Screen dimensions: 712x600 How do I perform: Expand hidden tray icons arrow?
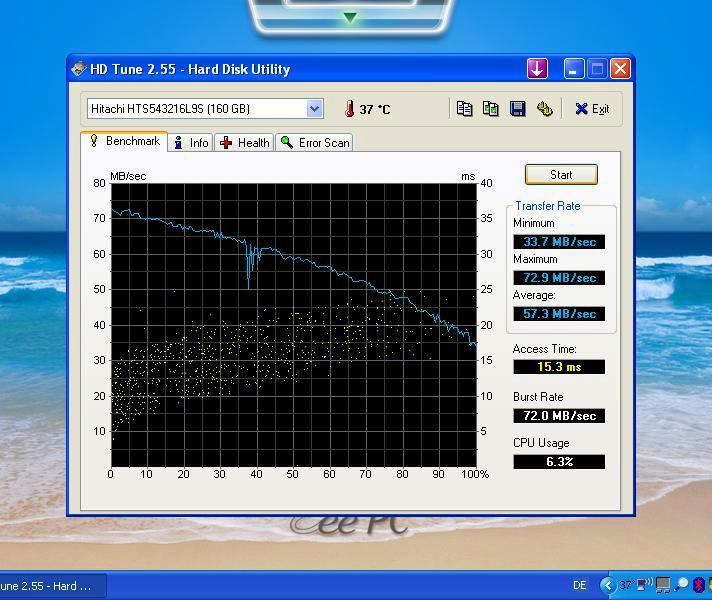[x=608, y=585]
